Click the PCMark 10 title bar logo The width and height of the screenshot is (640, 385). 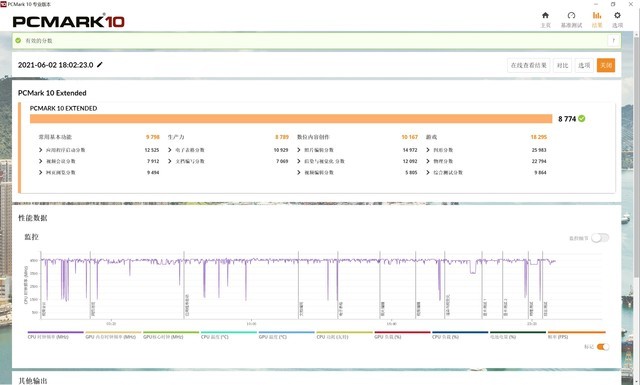(4, 4)
